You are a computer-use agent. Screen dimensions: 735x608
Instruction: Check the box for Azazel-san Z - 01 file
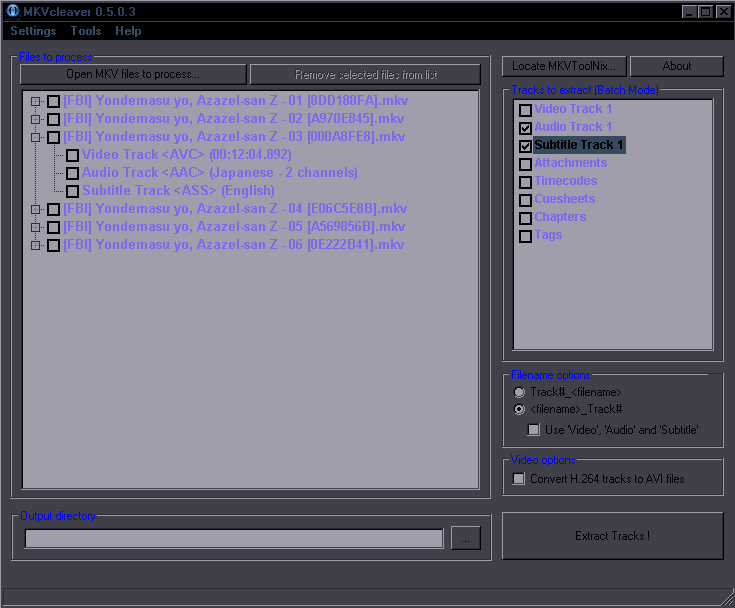tap(53, 101)
